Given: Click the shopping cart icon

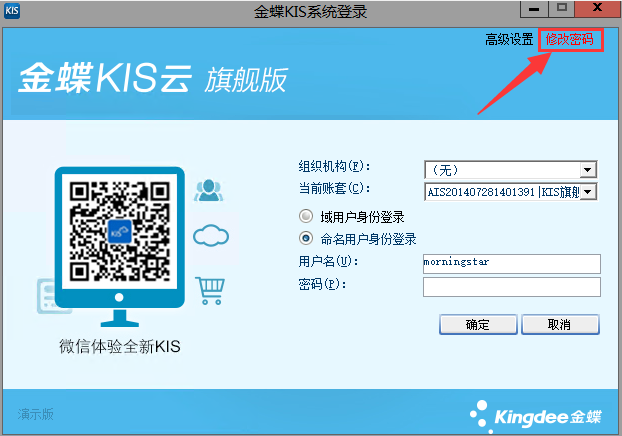Looking at the screenshot, I should point(210,291).
